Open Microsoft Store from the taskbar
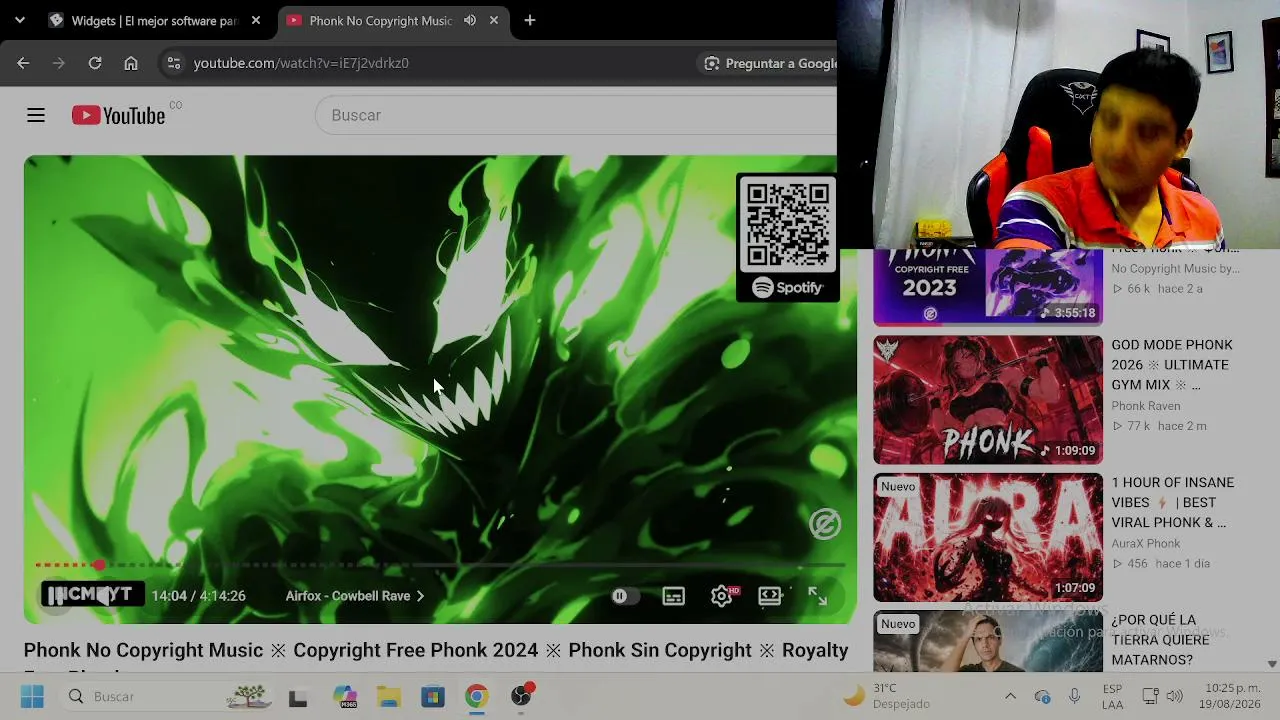The height and width of the screenshot is (720, 1280). click(433, 697)
